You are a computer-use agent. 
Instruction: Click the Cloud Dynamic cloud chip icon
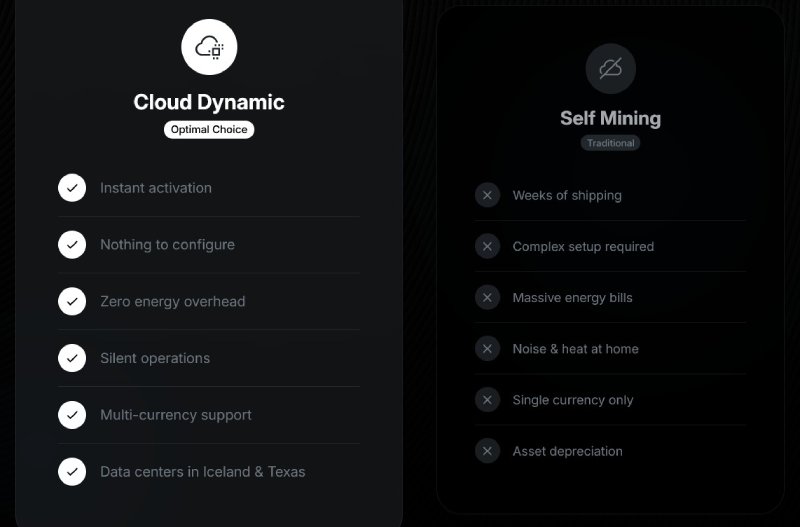[x=209, y=47]
